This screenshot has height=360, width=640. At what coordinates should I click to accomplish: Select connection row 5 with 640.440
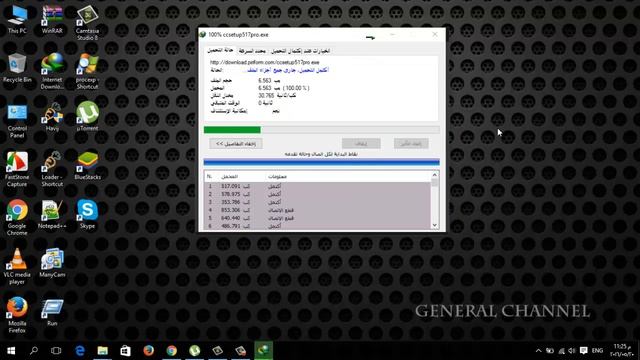pyautogui.click(x=317, y=218)
